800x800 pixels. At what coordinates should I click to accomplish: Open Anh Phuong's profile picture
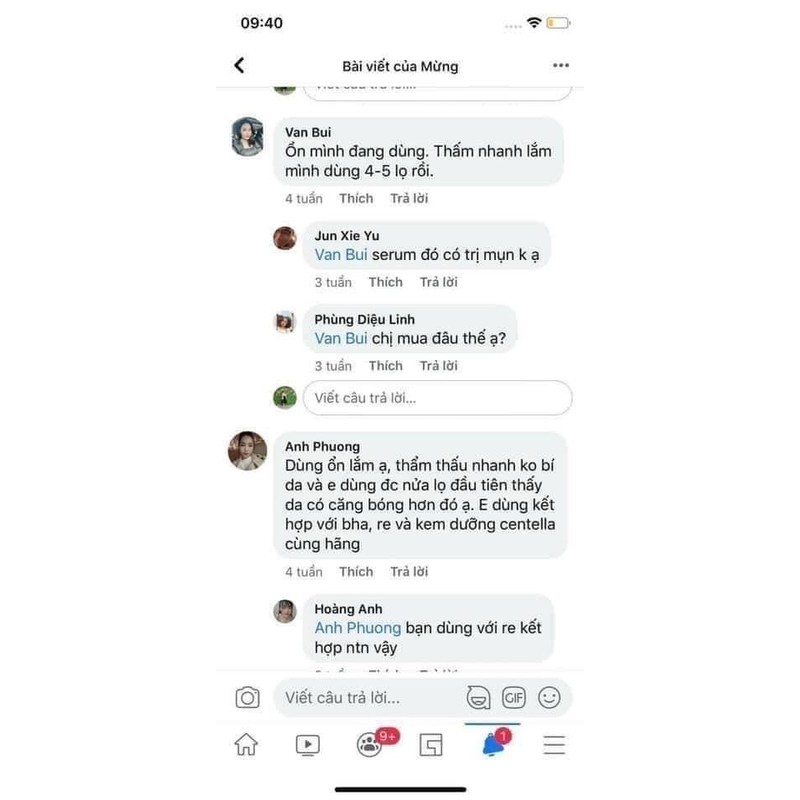247,451
